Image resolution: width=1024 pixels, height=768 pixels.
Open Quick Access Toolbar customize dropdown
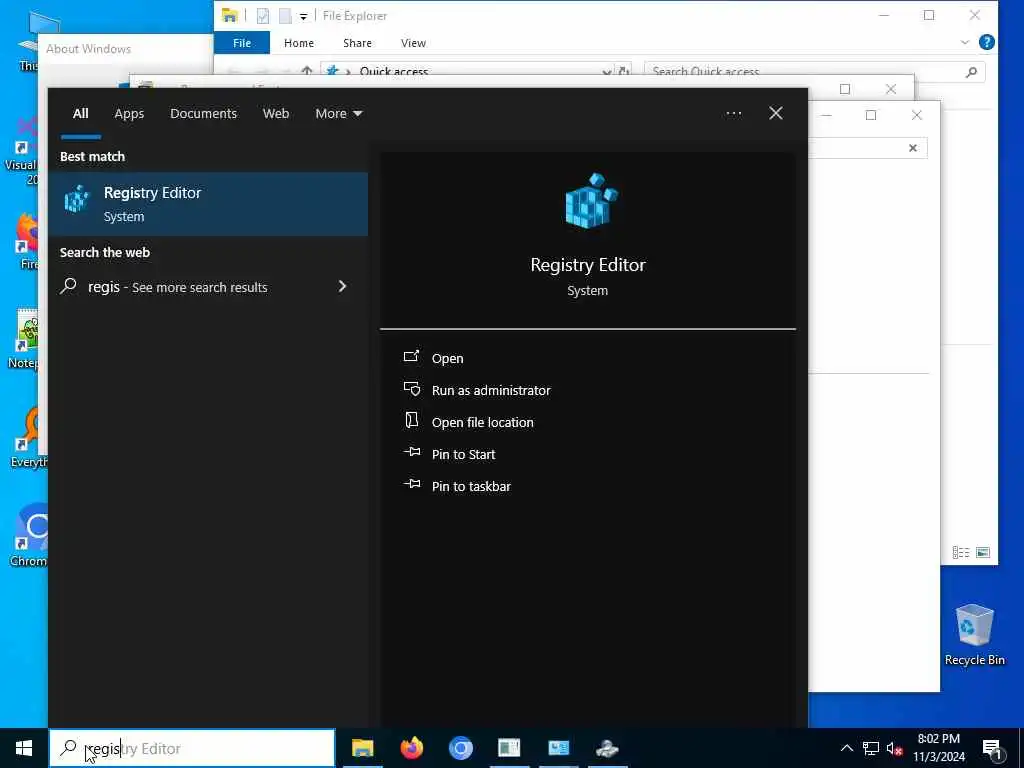point(303,16)
